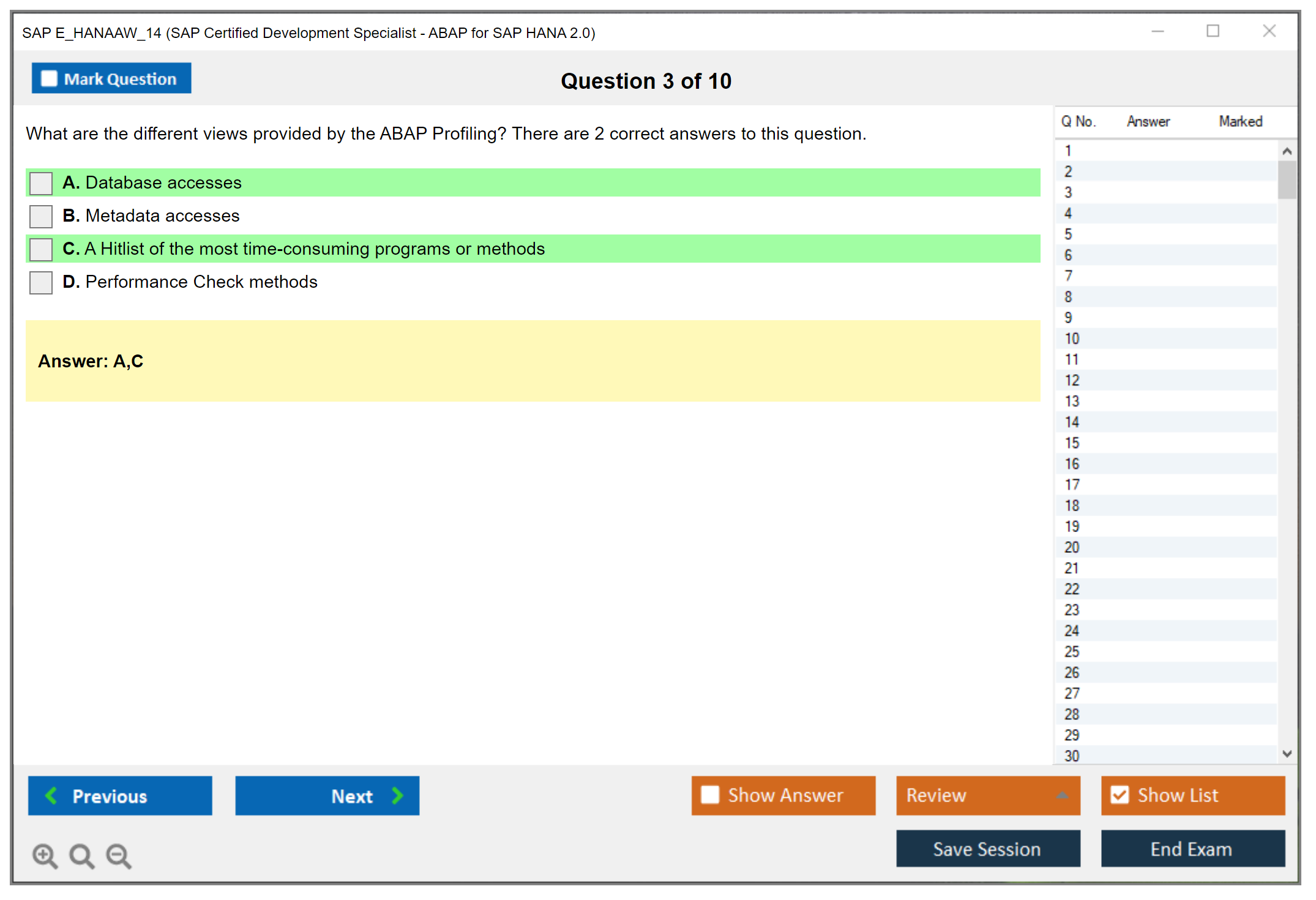
Task: Click the zoom in magnifier icon
Action: click(x=45, y=855)
